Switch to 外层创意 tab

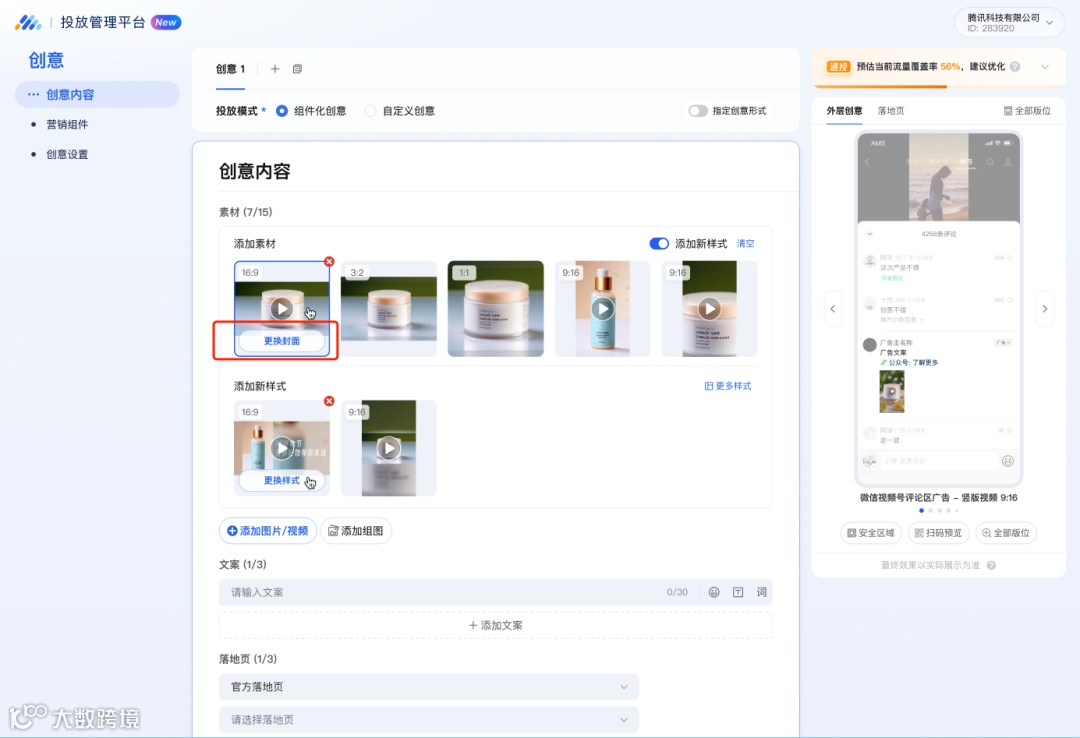click(x=844, y=111)
